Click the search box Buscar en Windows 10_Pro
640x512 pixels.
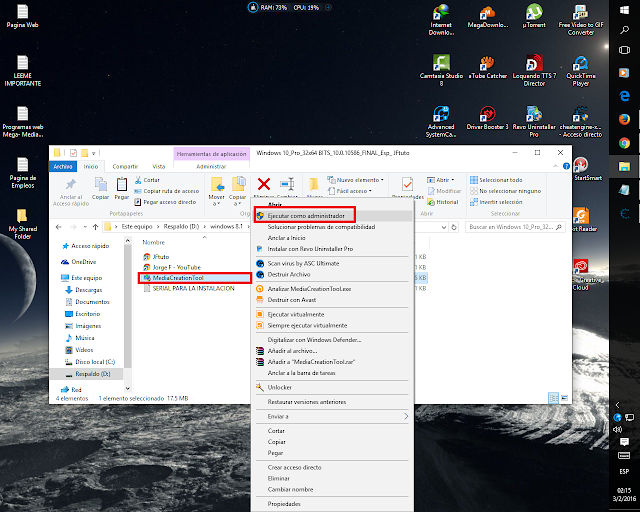tap(515, 227)
